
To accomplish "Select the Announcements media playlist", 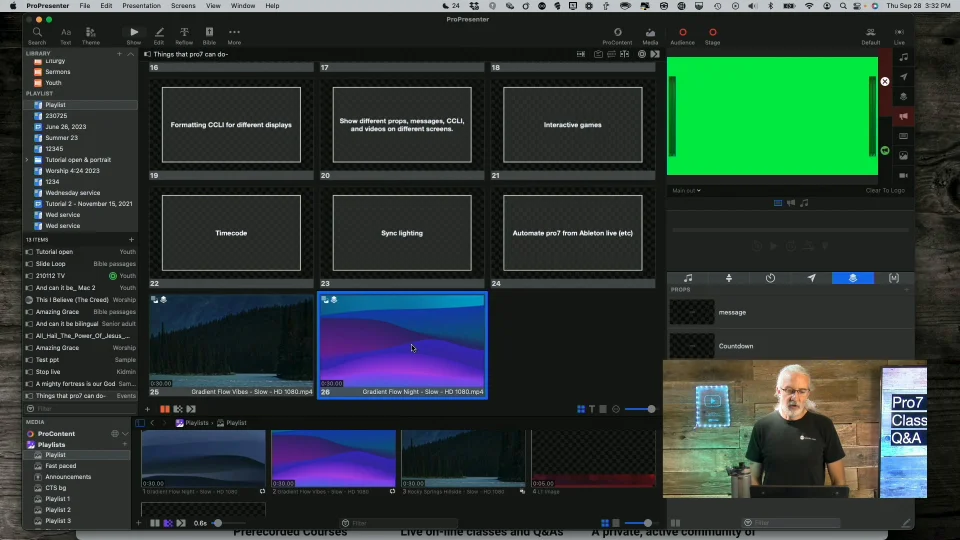I will tap(68, 477).
